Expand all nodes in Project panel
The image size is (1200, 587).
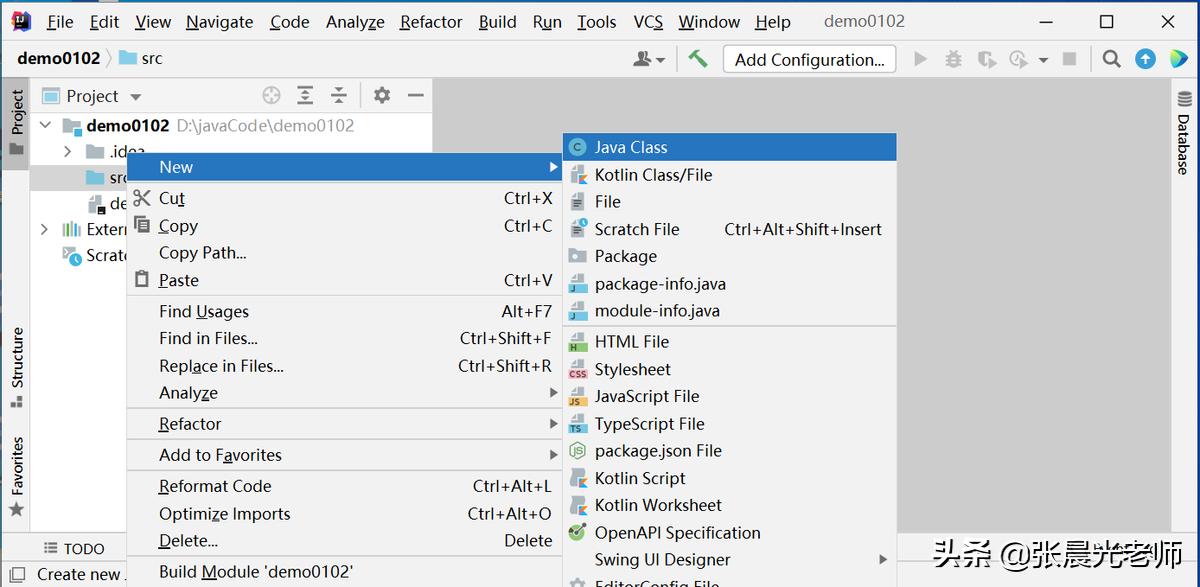(306, 94)
